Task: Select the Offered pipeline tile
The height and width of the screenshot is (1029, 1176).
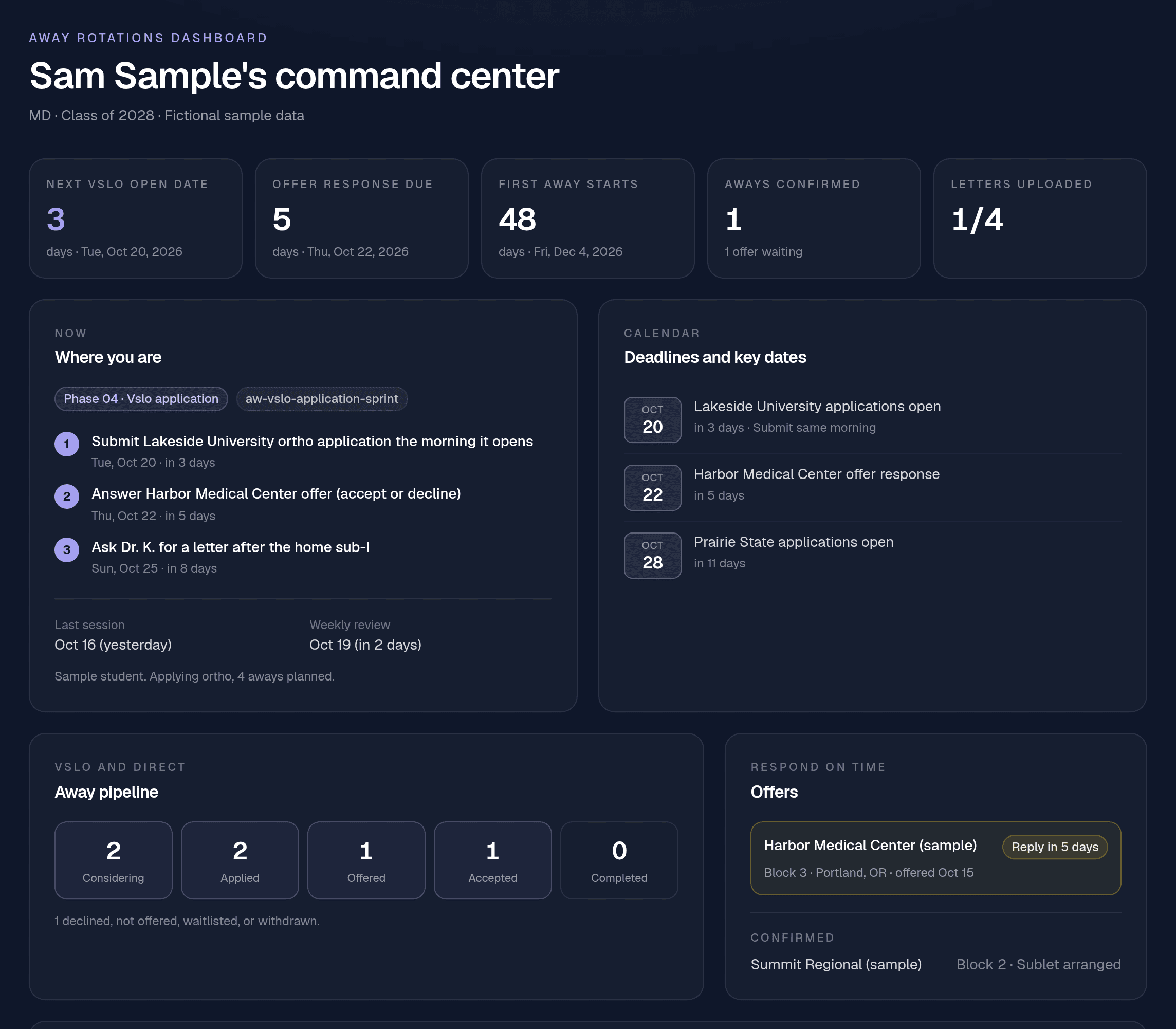Action: point(366,860)
